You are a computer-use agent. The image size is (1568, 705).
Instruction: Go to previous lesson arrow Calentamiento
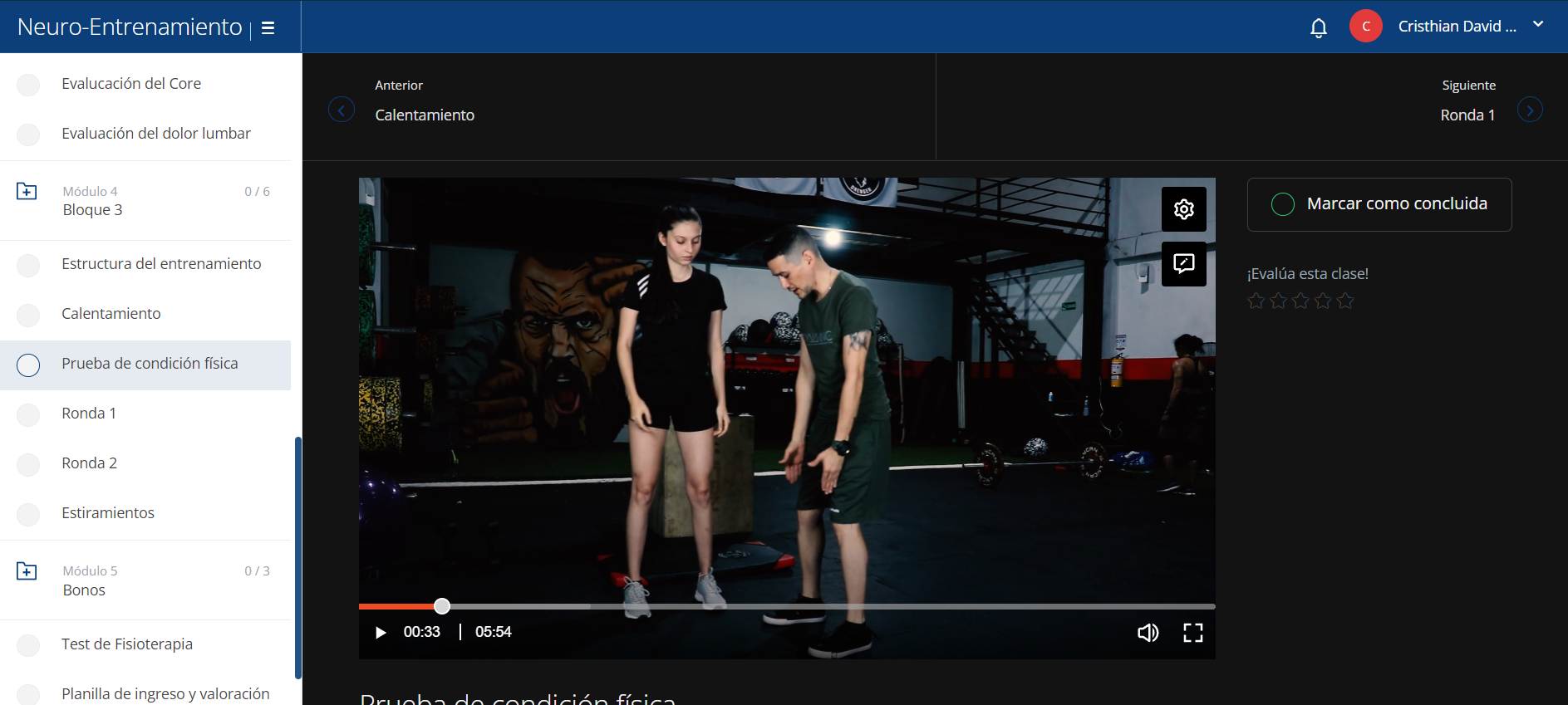coord(342,110)
